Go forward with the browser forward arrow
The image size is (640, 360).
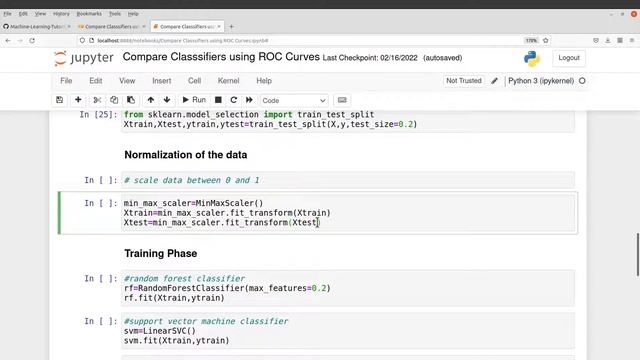pyautogui.click(x=20, y=40)
